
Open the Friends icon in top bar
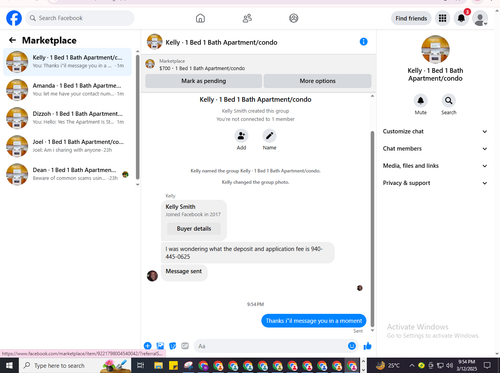247,18
